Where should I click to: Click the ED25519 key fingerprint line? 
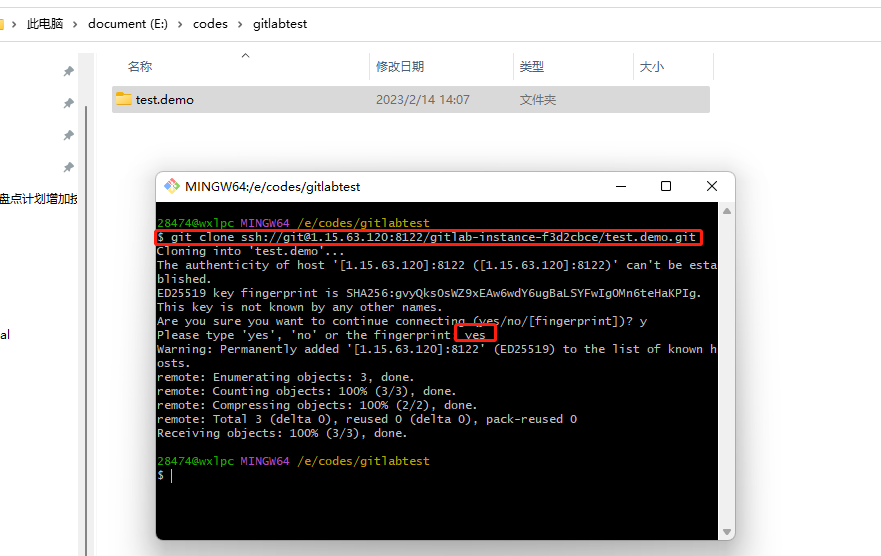click(429, 293)
